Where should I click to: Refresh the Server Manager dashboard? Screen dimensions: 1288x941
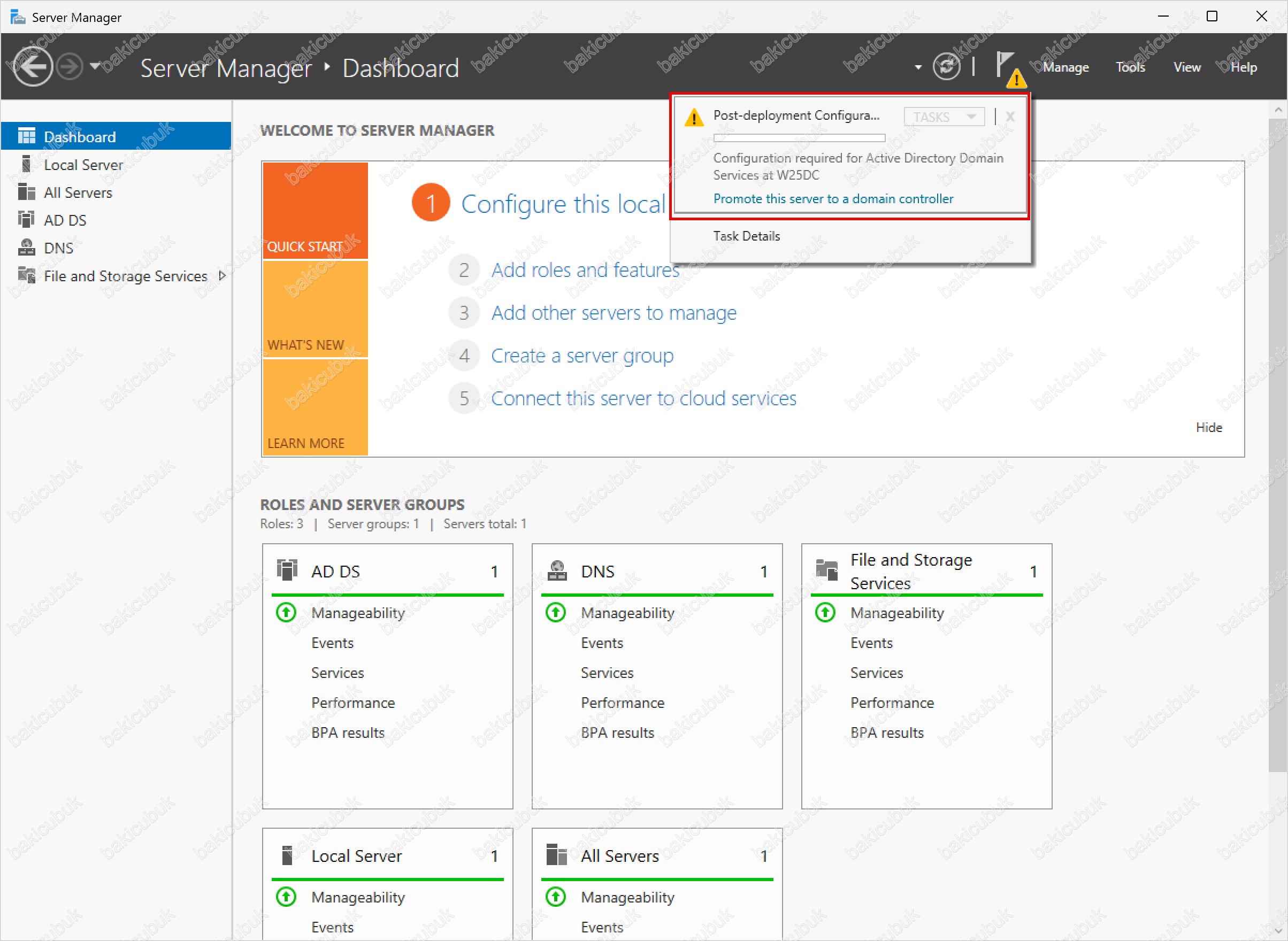click(946, 67)
